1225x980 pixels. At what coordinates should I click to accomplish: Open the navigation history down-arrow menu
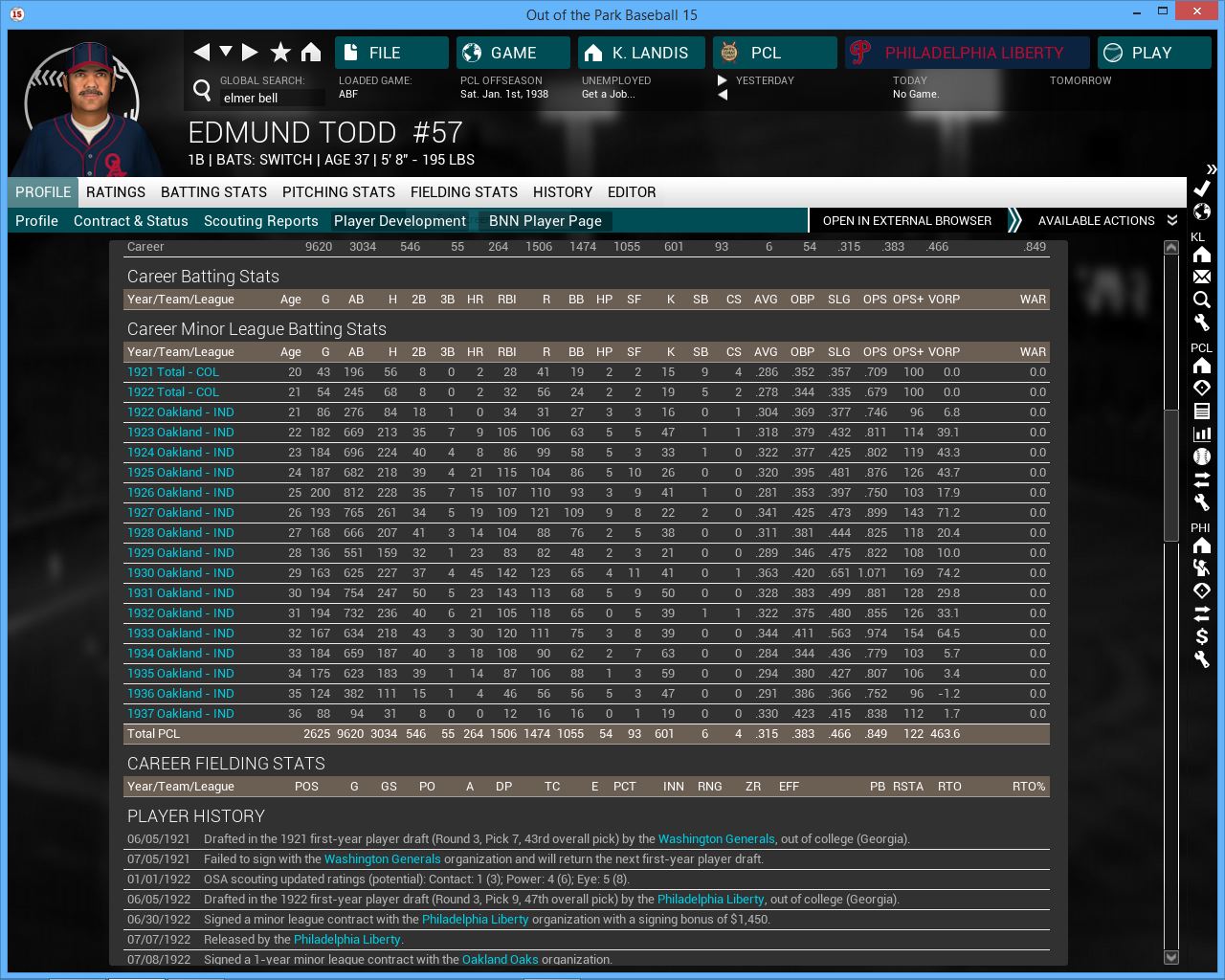(x=226, y=52)
